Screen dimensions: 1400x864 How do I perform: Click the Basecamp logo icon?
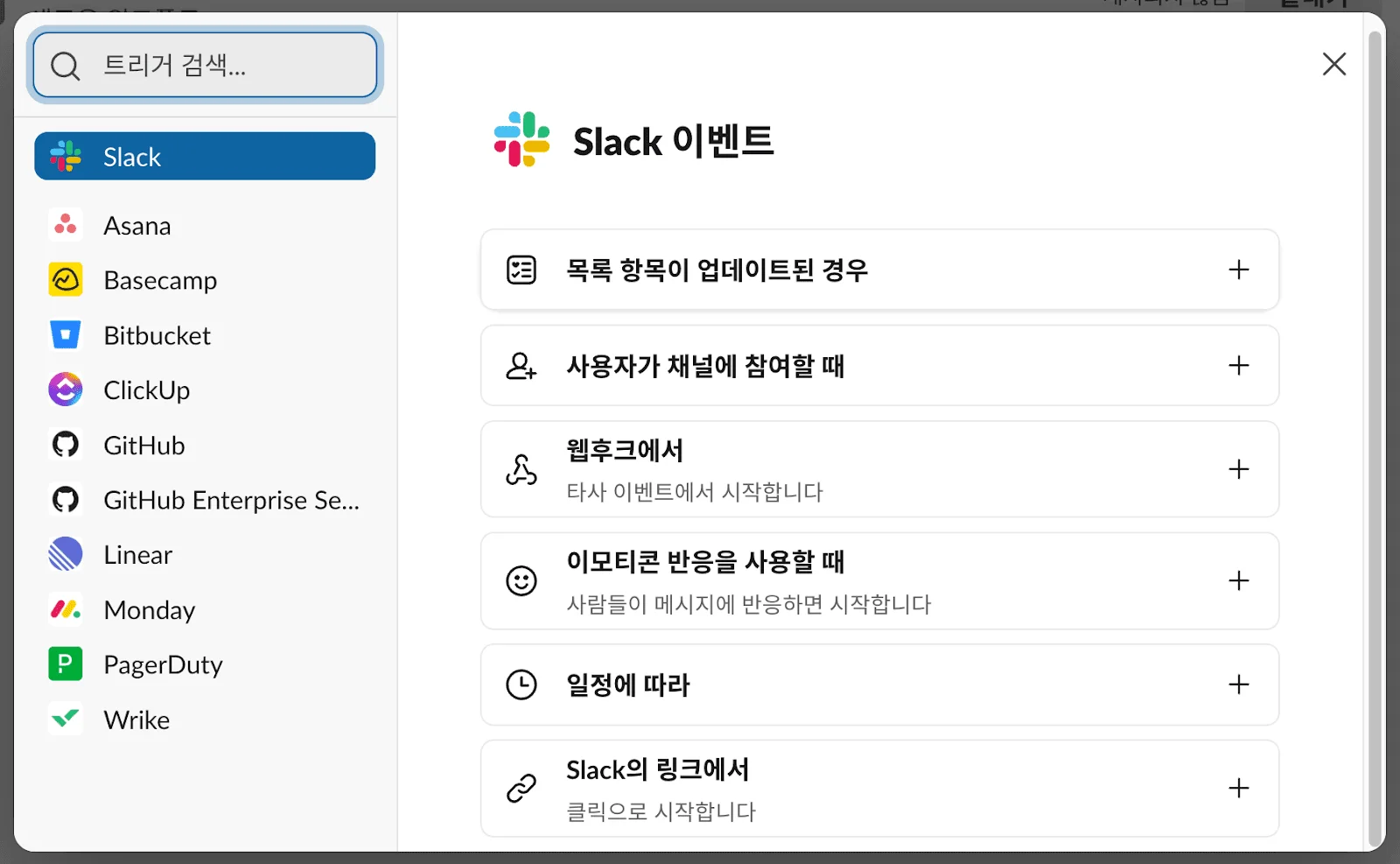point(66,280)
